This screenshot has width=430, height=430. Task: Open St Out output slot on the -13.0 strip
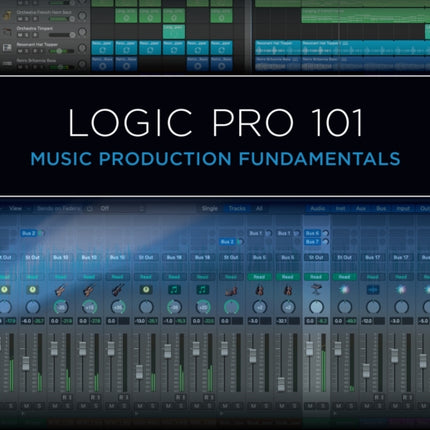click(146, 257)
